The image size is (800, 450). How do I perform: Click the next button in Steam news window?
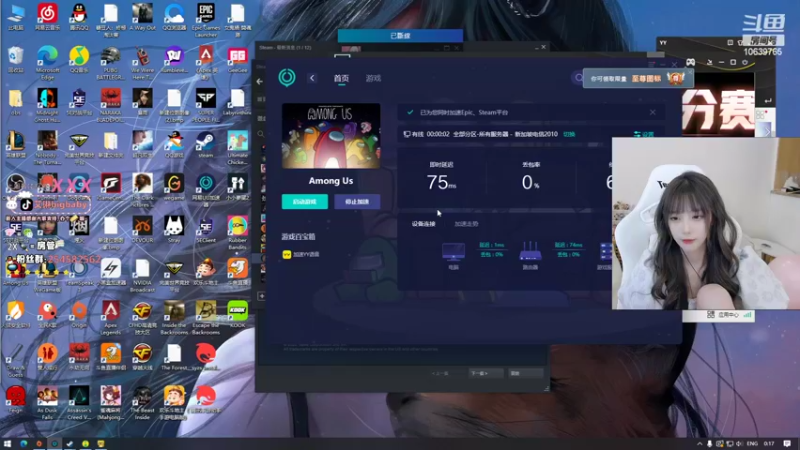tap(485, 373)
